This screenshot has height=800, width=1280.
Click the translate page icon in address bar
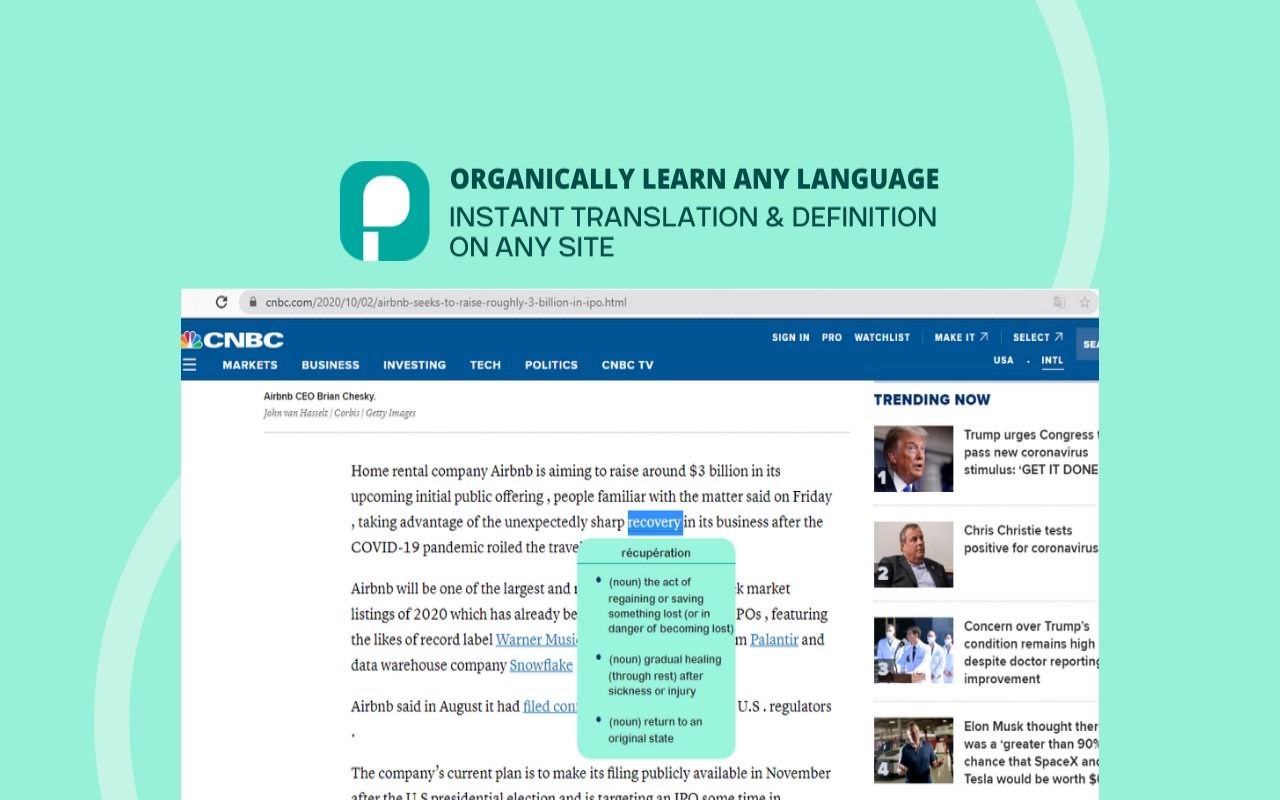1059,302
